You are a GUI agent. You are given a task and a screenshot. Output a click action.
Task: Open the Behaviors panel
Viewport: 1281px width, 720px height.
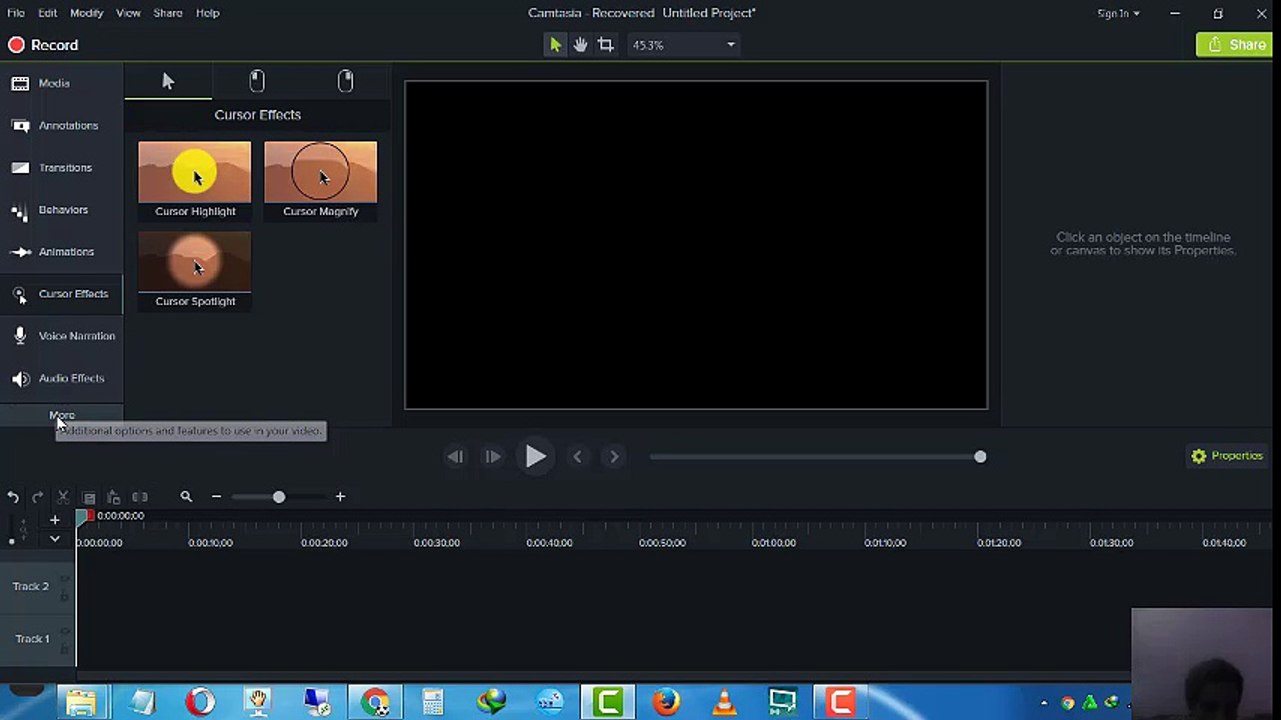pos(62,210)
